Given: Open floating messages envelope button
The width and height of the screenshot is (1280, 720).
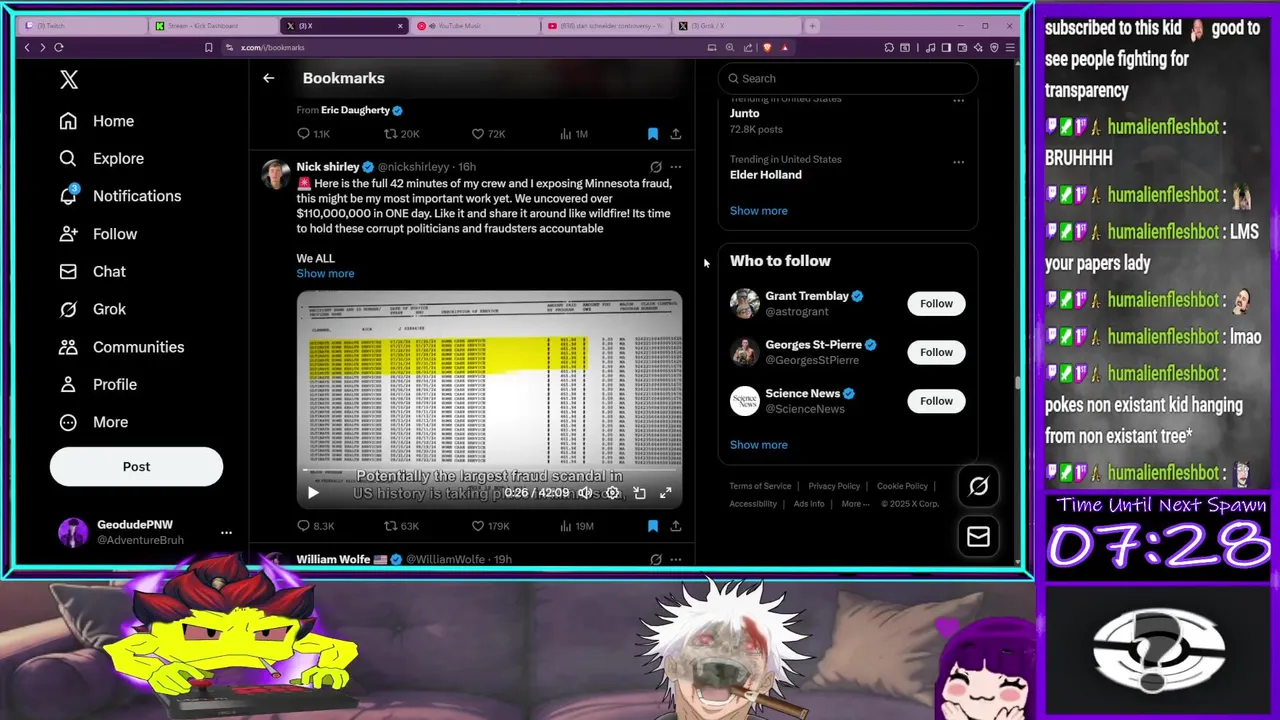Looking at the screenshot, I should pyautogui.click(x=978, y=537).
